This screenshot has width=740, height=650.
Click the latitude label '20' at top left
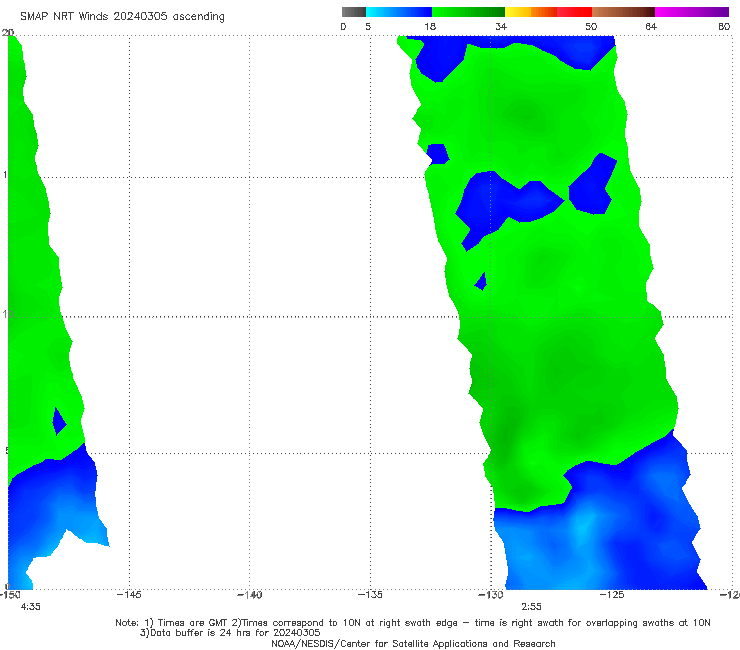8,33
